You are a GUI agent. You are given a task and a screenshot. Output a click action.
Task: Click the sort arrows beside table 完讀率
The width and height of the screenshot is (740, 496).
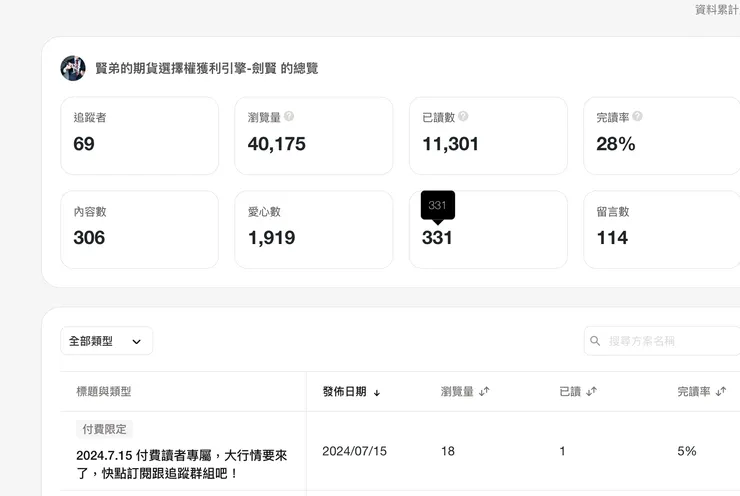pyautogui.click(x=721, y=391)
